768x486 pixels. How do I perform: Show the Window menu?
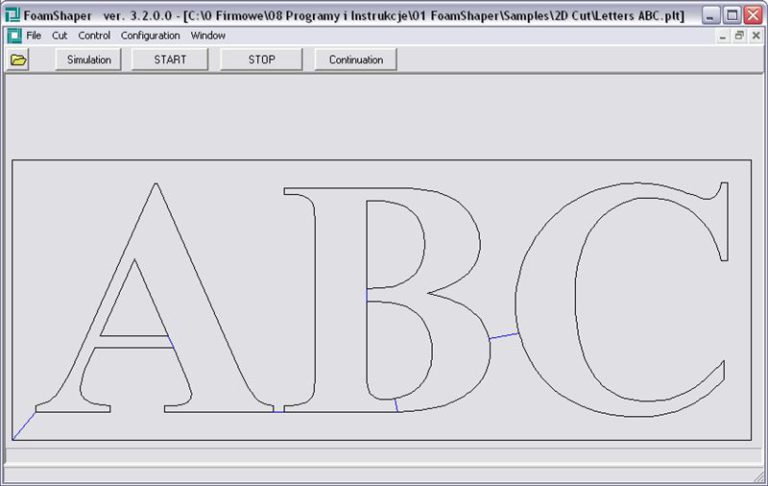[208, 36]
